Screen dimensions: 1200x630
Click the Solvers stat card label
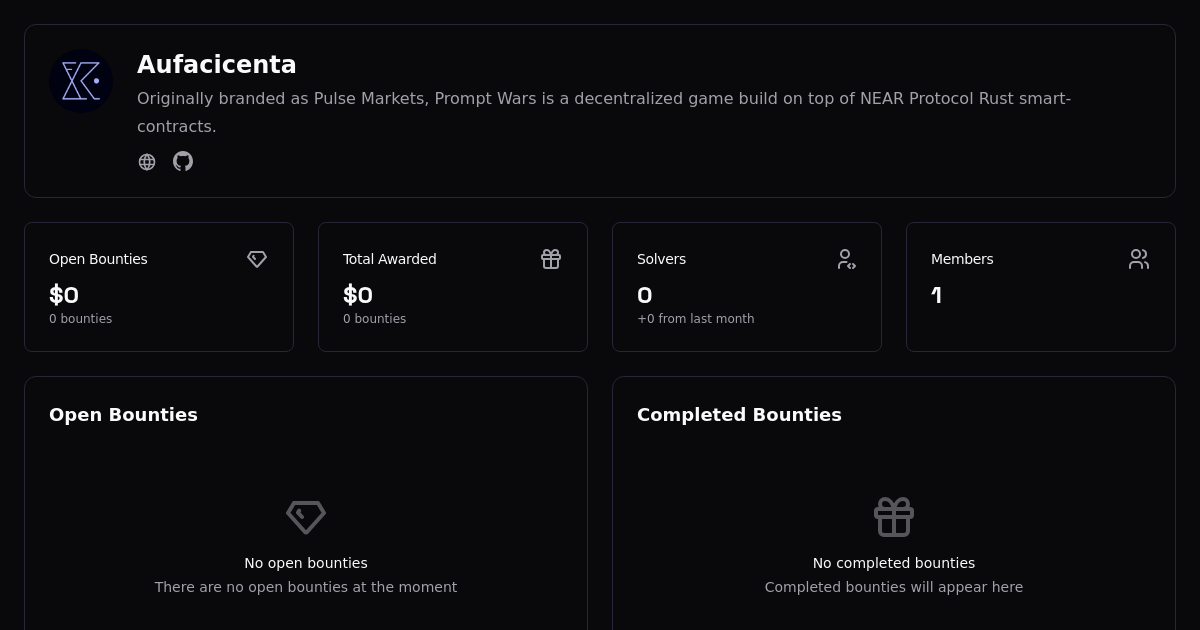click(661, 259)
